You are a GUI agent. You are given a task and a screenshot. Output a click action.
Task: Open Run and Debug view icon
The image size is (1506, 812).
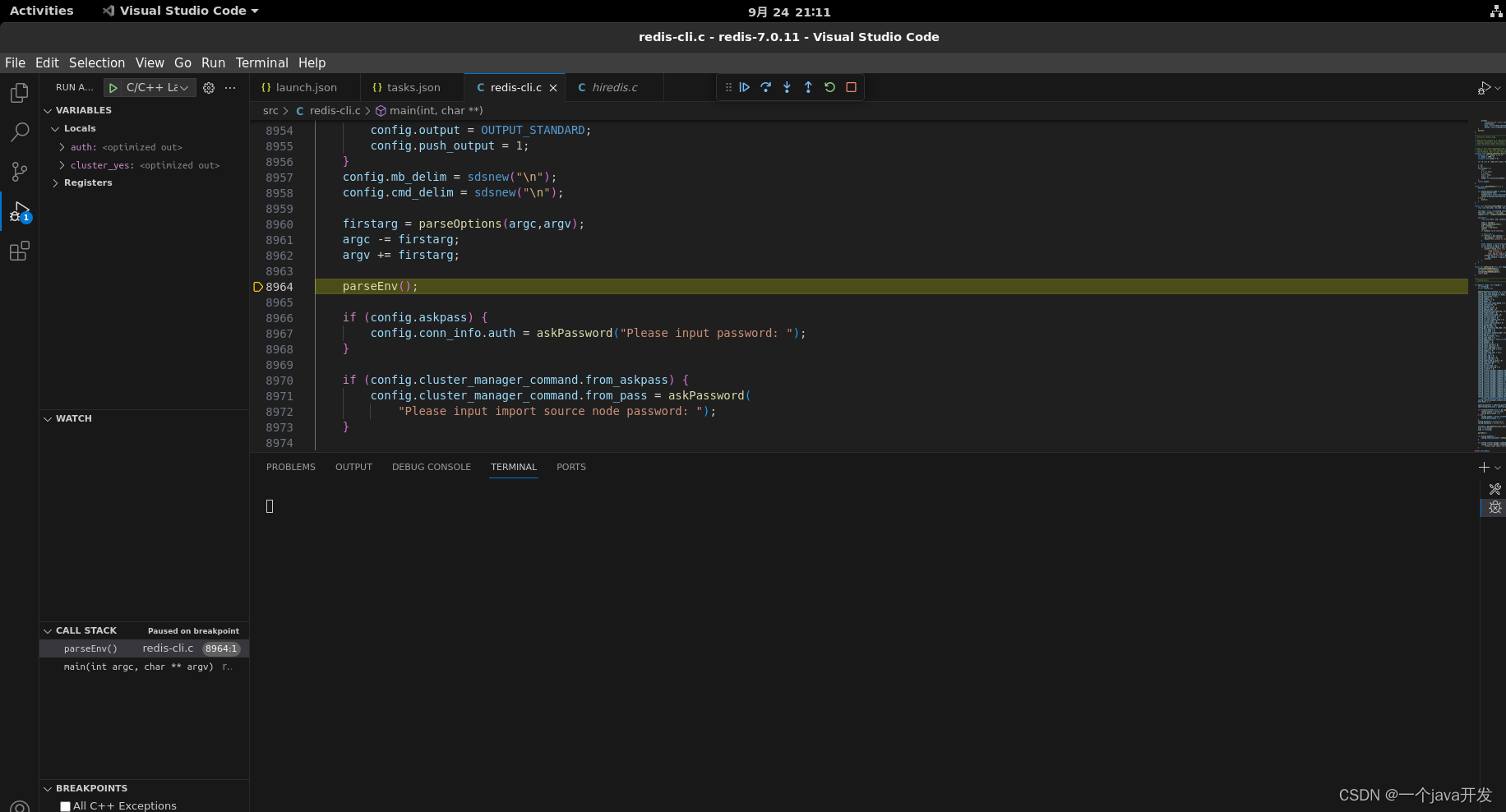point(20,212)
